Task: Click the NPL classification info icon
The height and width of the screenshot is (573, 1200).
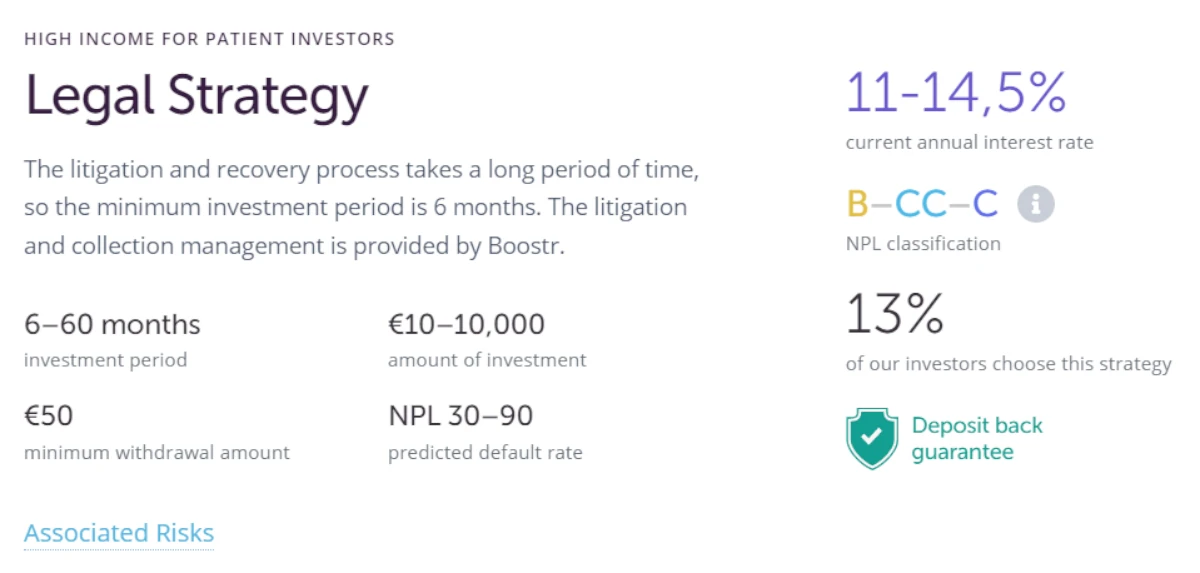Action: coord(1036,204)
